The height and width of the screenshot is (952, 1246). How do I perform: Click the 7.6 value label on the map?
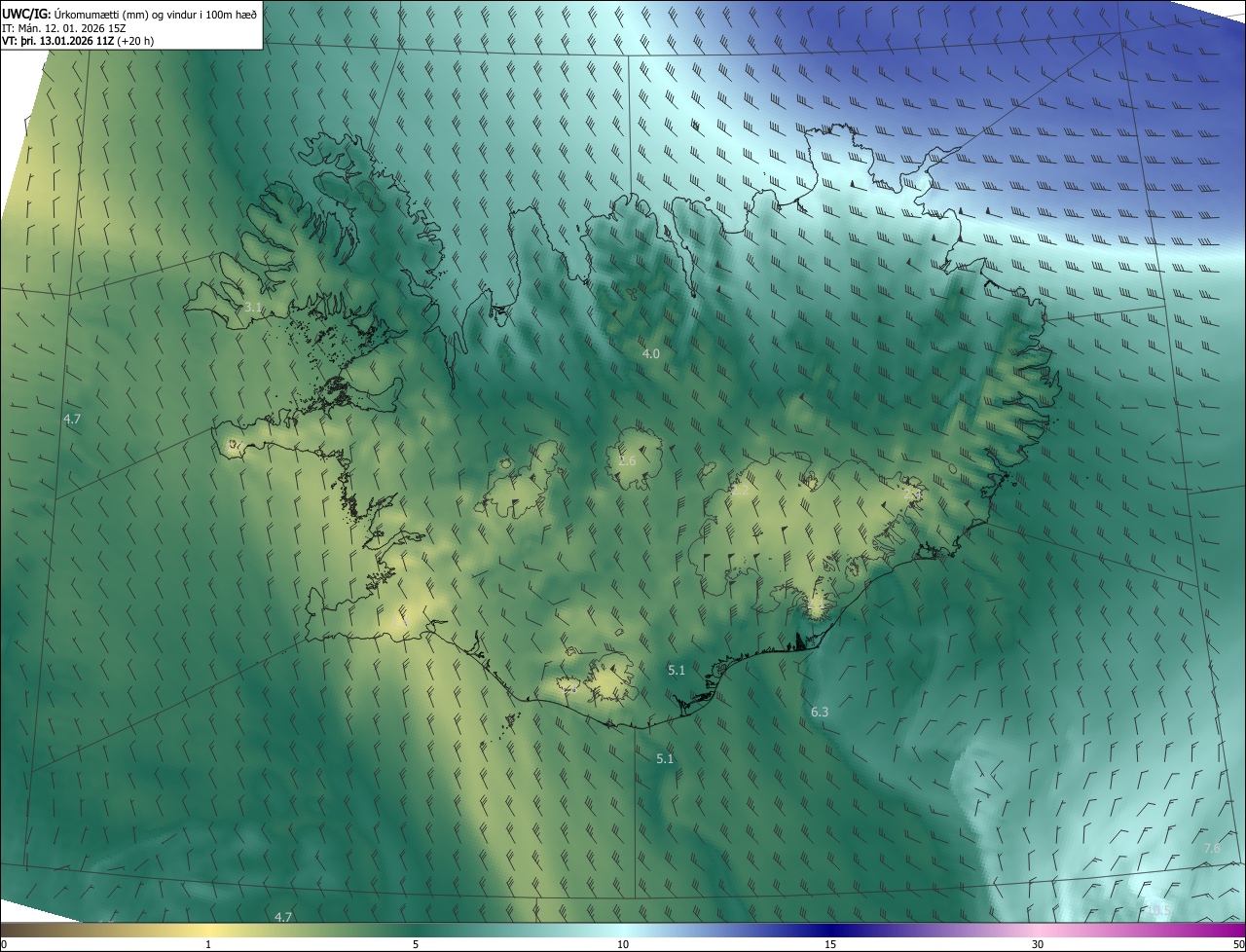1212,849
